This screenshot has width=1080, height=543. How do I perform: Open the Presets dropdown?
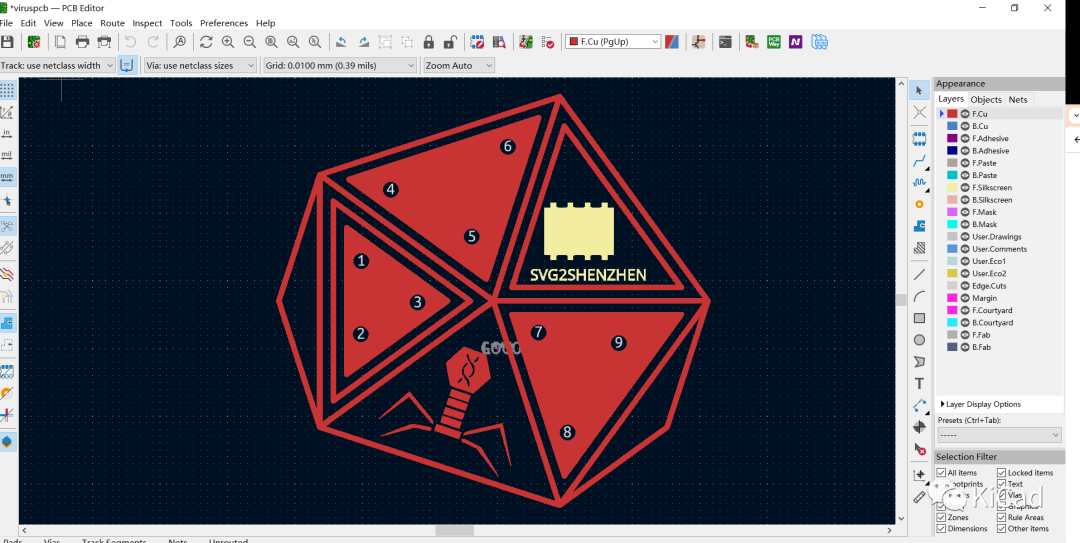(999, 435)
